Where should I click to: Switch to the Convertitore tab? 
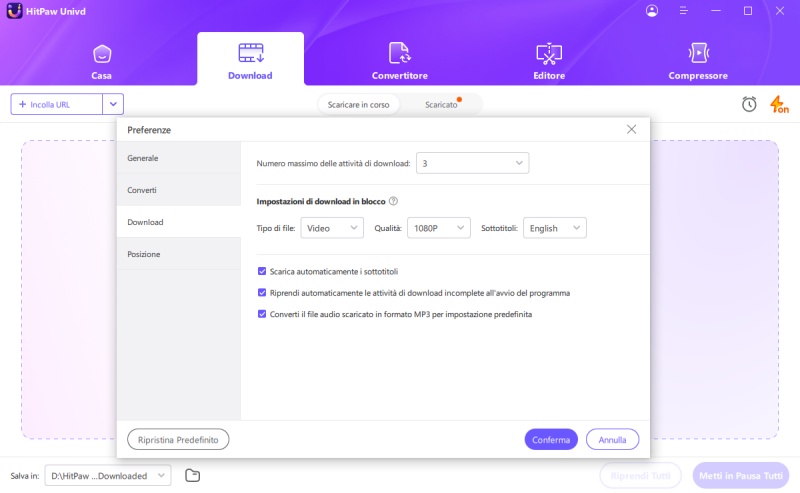click(x=399, y=62)
